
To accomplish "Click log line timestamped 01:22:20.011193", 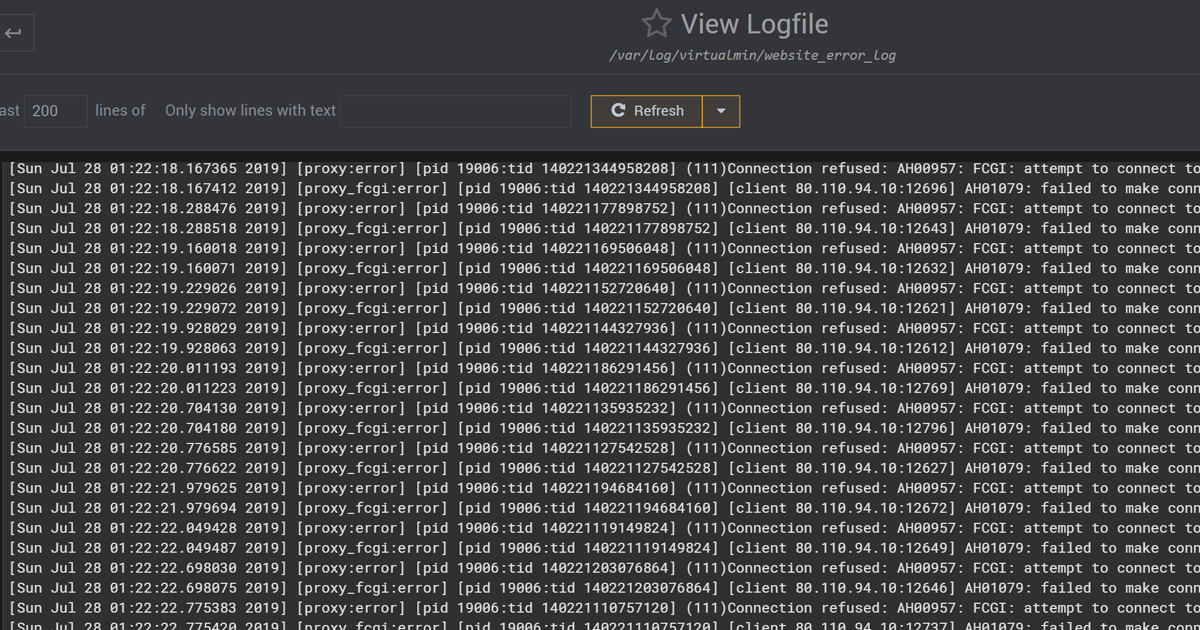I will [x=604, y=368].
